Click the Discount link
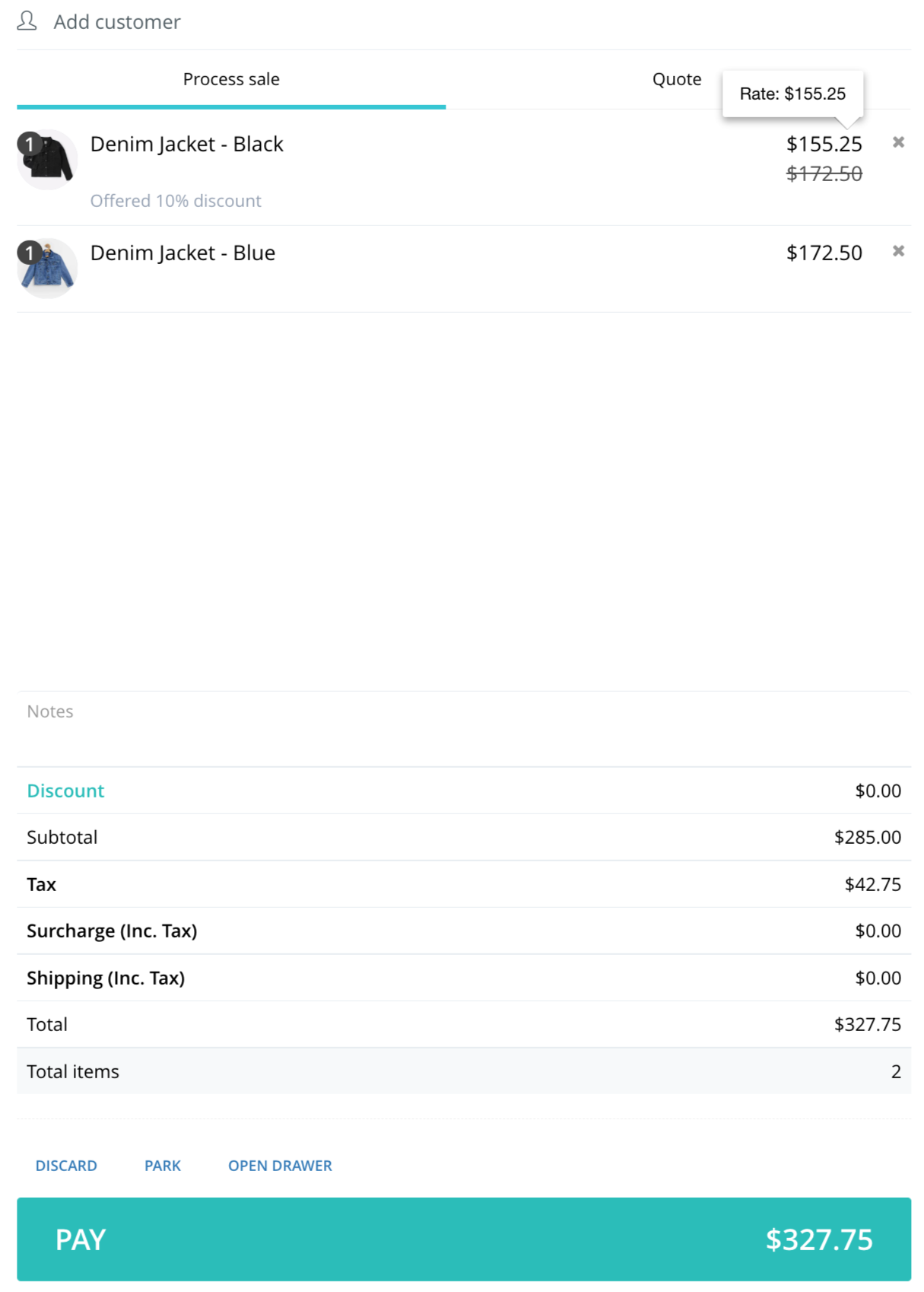 click(65, 791)
